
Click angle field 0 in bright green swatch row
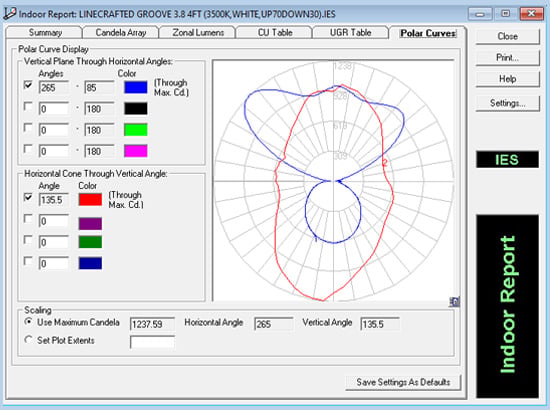click(54, 130)
